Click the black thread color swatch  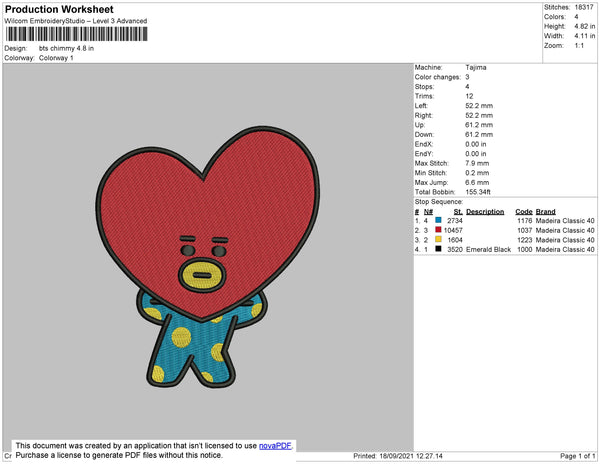pyautogui.click(x=438, y=249)
